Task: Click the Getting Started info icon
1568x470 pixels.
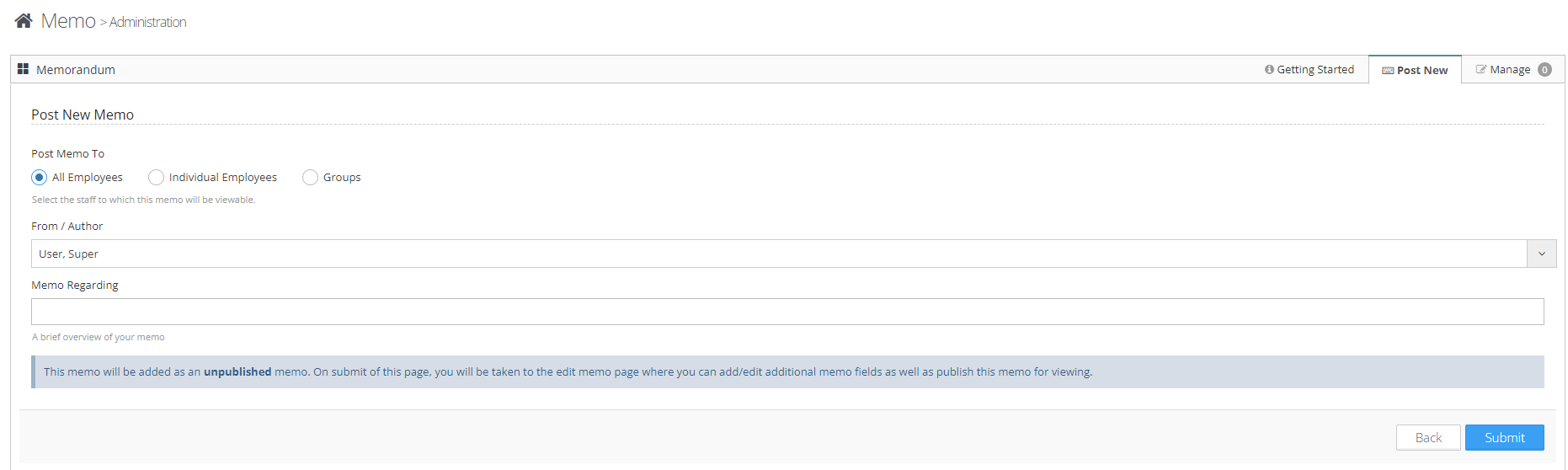Action: click(x=1269, y=70)
